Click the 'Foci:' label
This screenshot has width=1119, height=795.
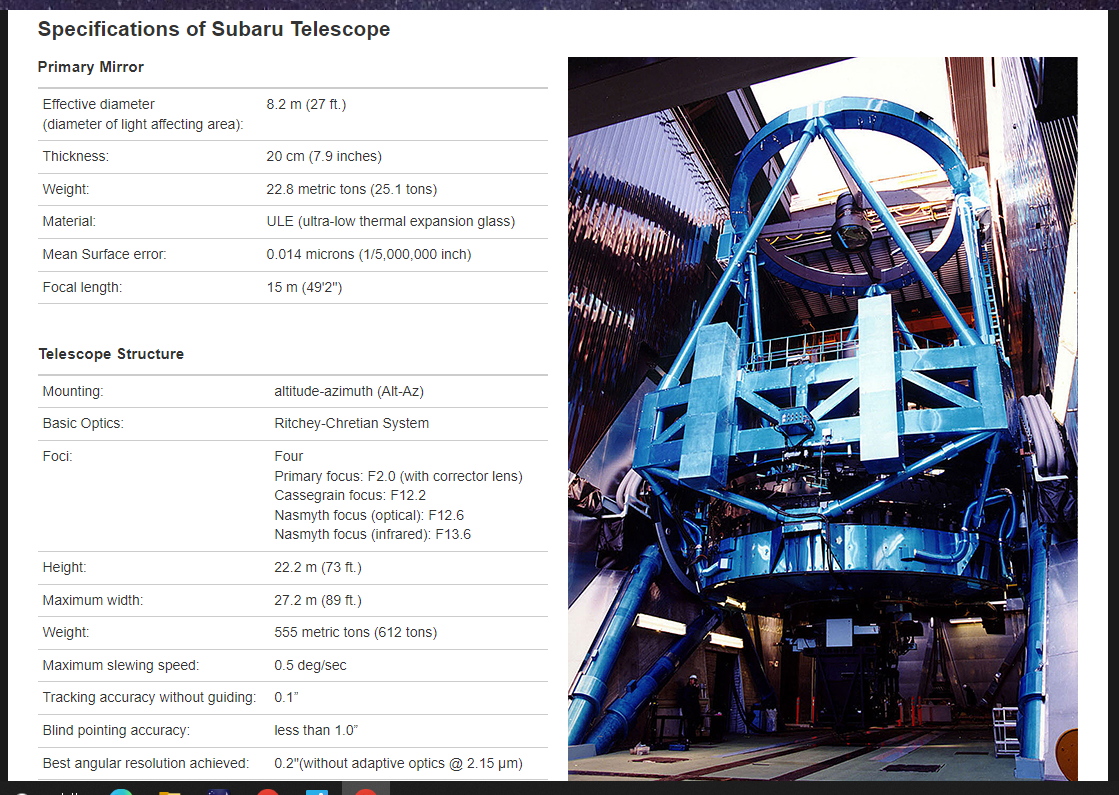(x=57, y=456)
